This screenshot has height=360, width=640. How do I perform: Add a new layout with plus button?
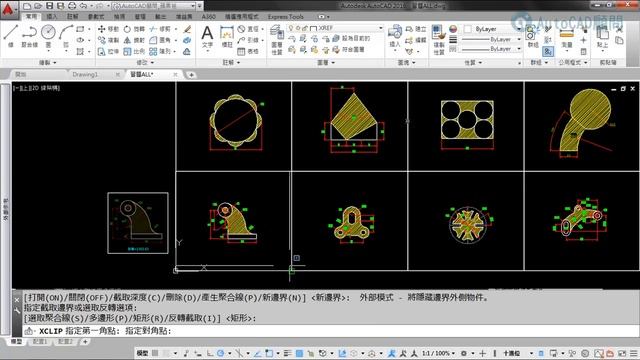click(x=85, y=342)
